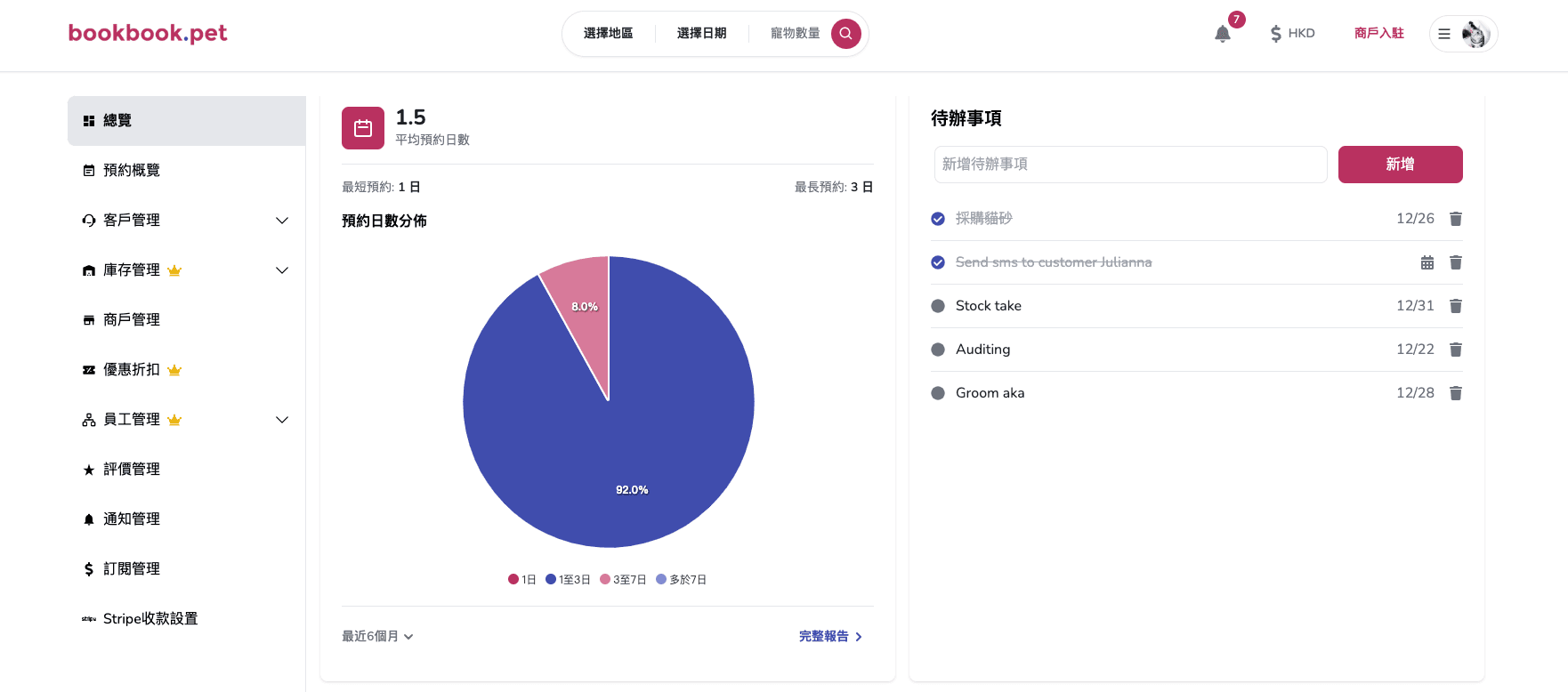
Task: Set date for Send sms todo
Action: pos(1427,262)
